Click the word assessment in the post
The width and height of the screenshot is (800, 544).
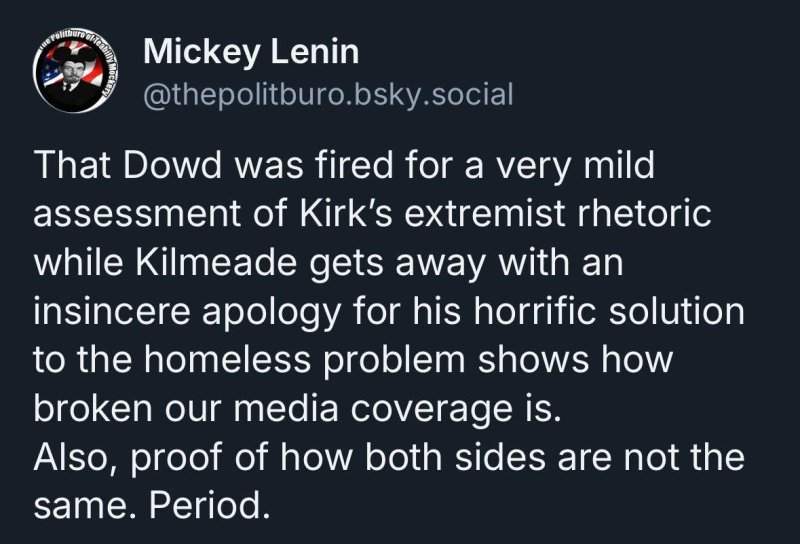137,213
